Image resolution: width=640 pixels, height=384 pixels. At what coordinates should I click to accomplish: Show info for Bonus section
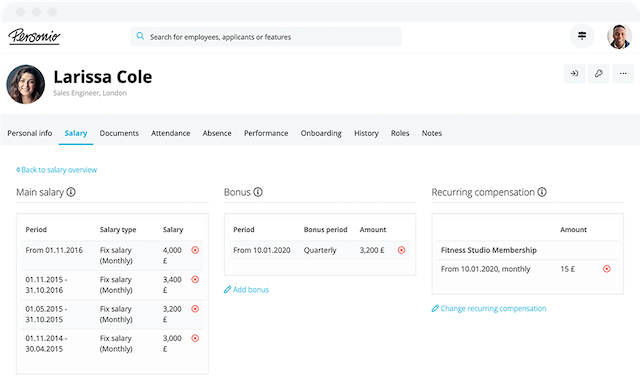tap(258, 192)
